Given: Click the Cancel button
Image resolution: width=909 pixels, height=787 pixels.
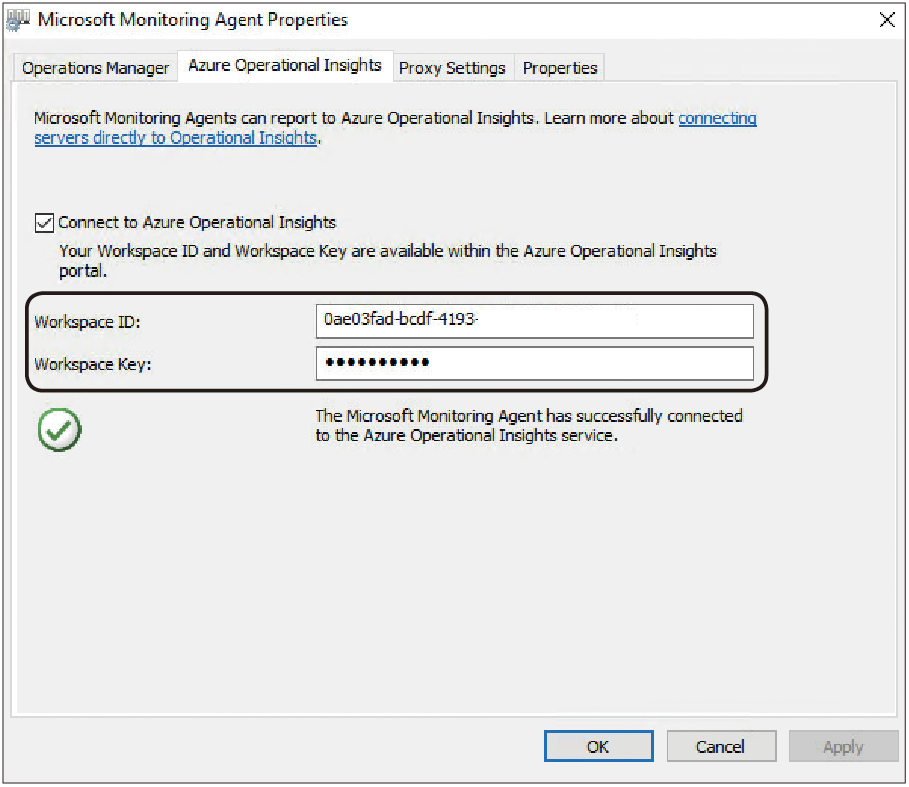Looking at the screenshot, I should pos(721,746).
